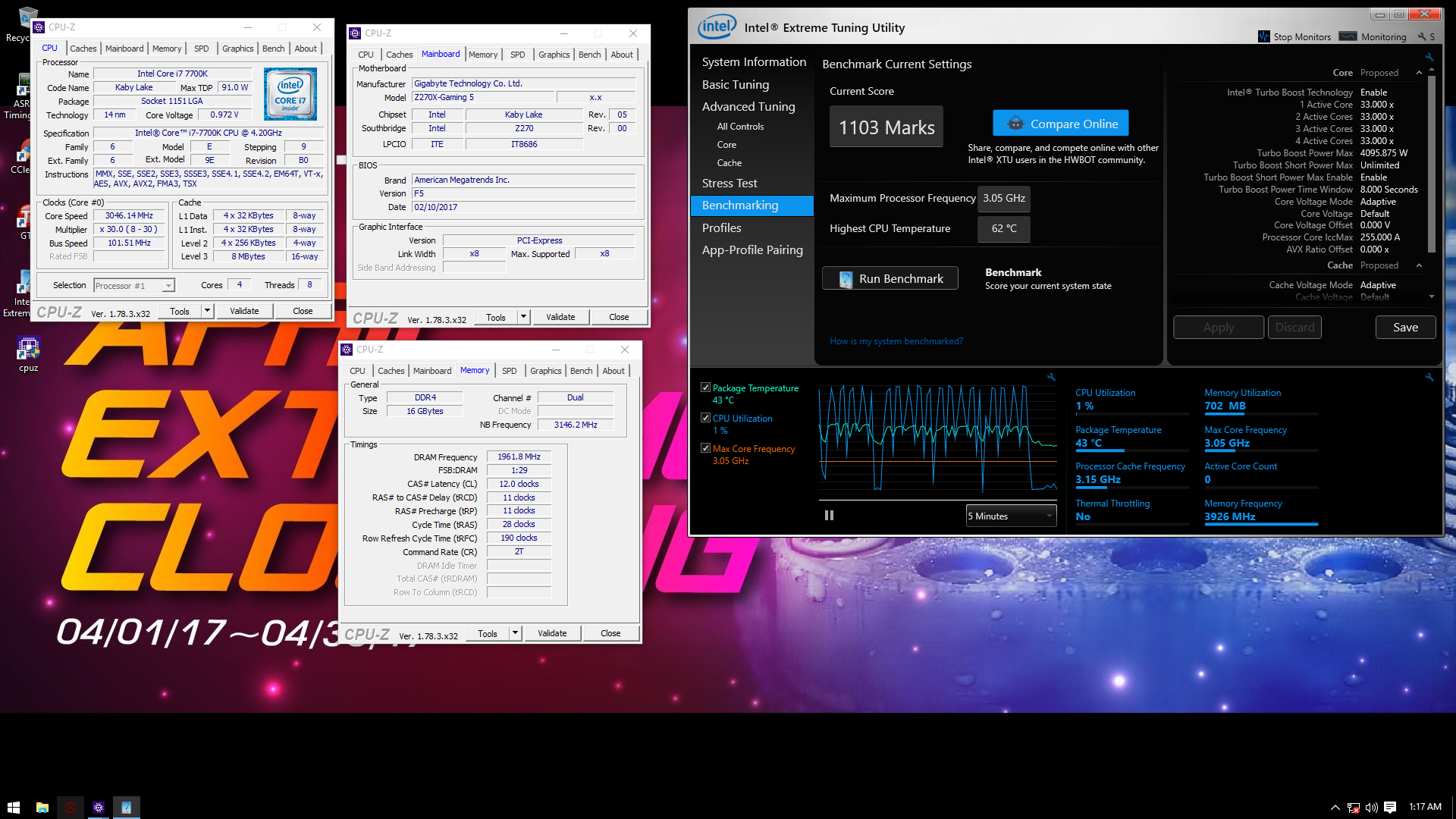Select Cache under Advanced Tuning

pos(730,163)
